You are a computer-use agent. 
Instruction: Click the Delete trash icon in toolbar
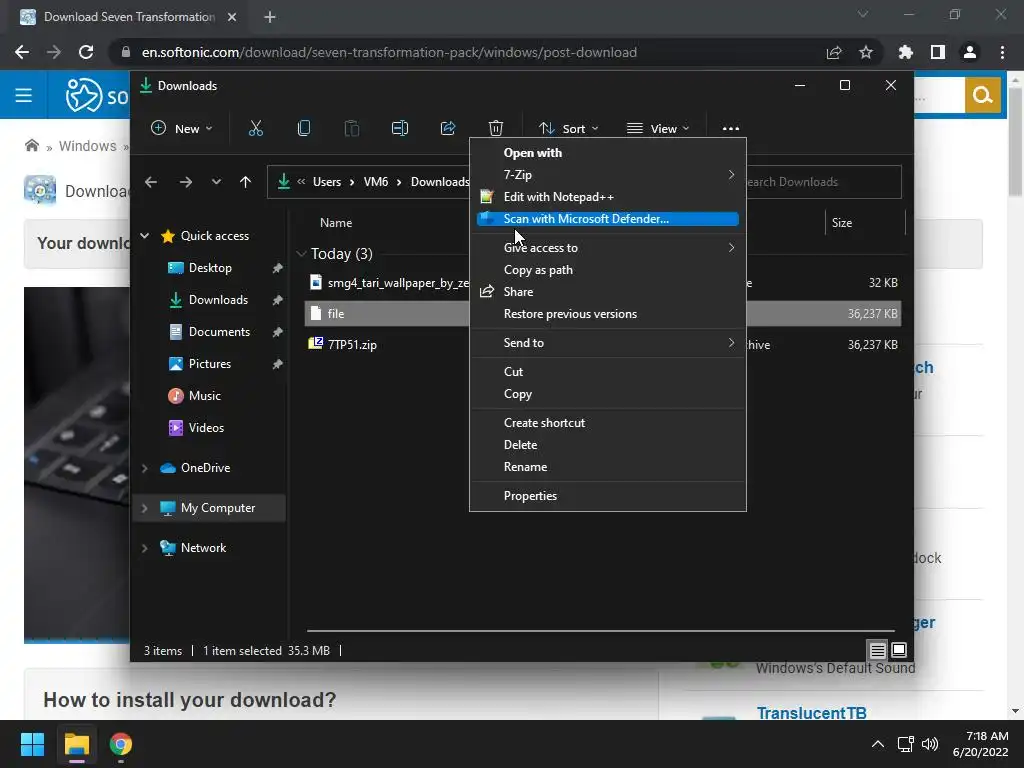[496, 129]
